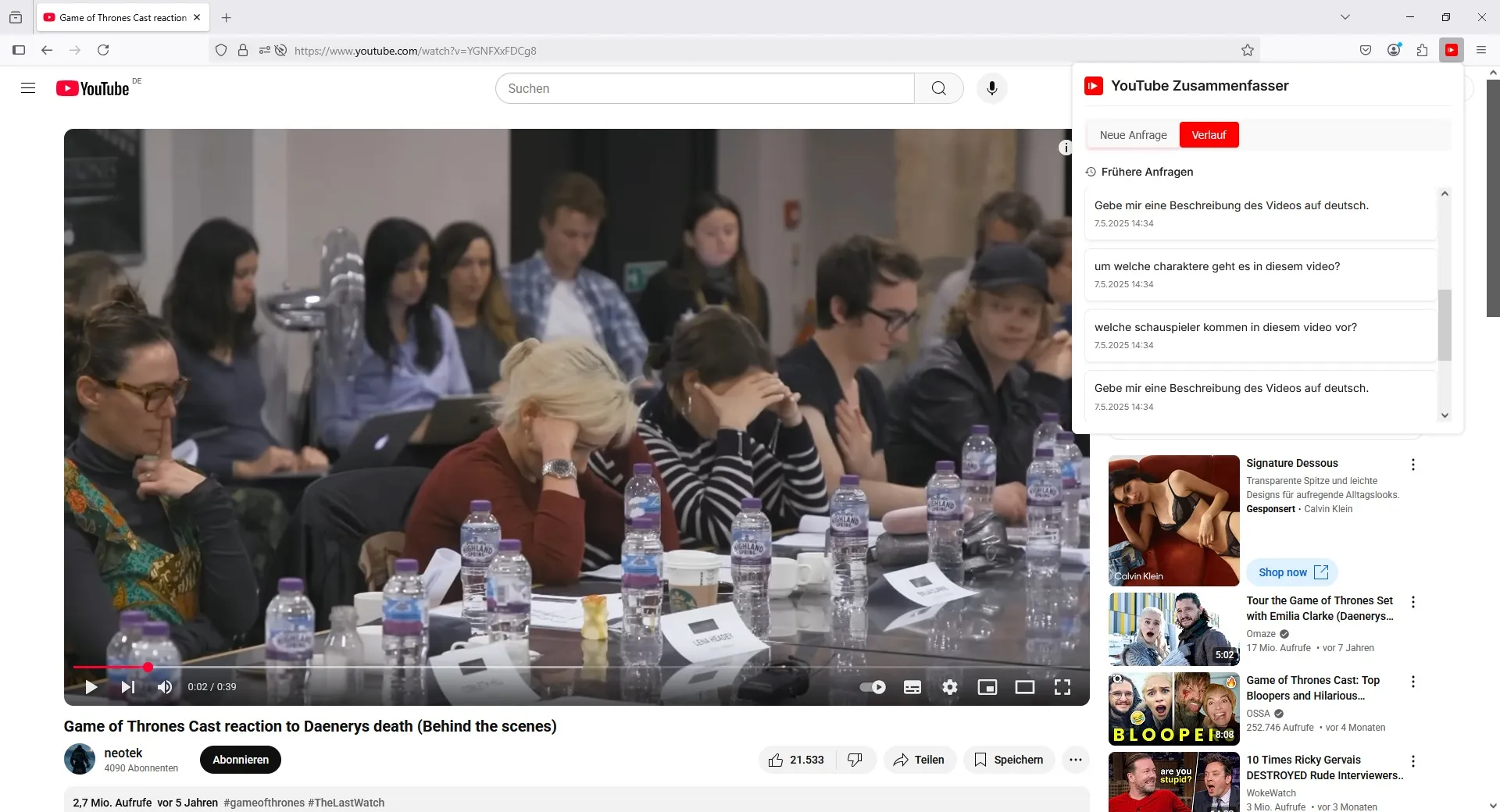Dislike the video with thumbs down

coord(855,760)
